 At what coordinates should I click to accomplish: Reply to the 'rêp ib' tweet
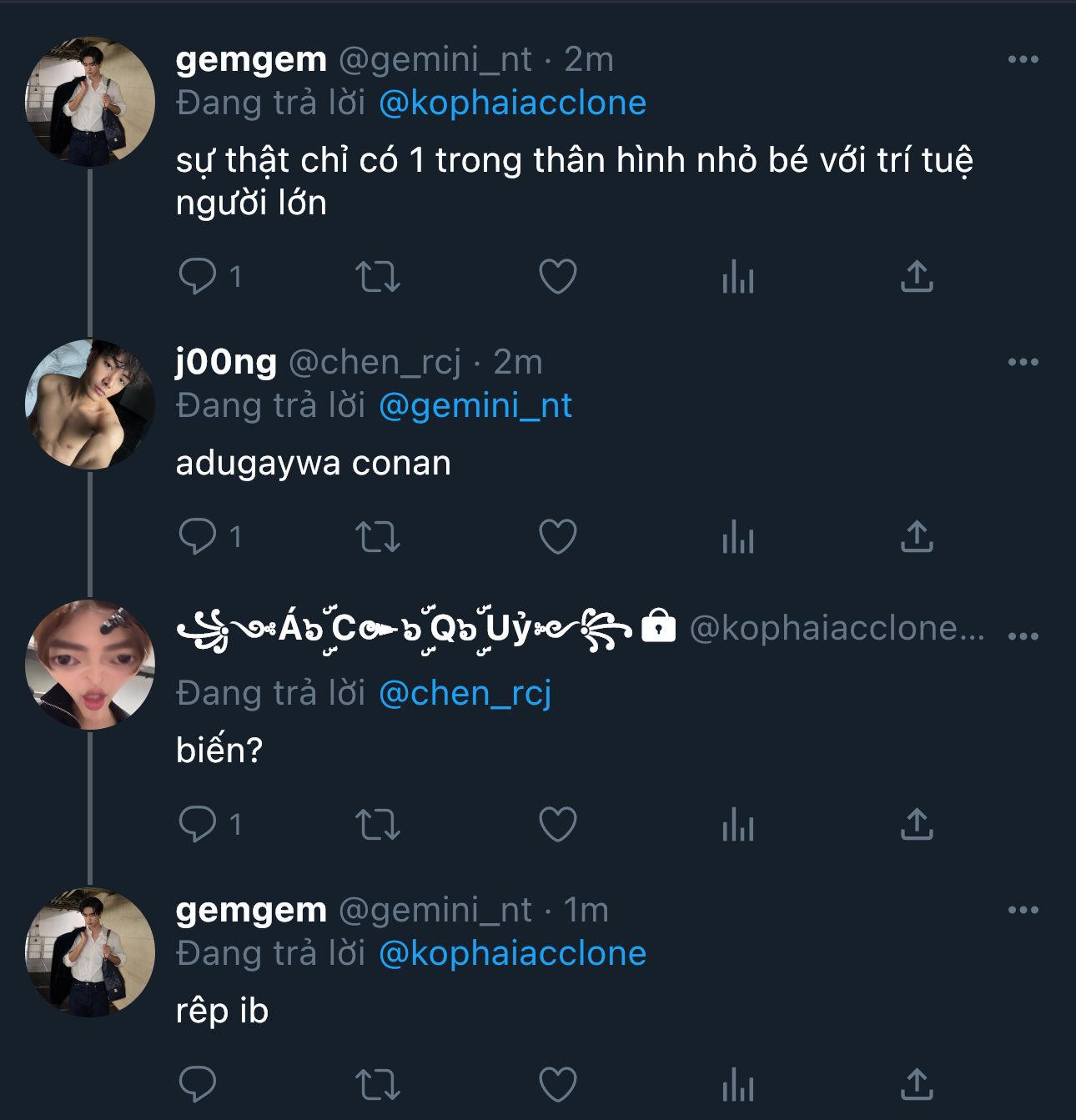click(198, 1085)
